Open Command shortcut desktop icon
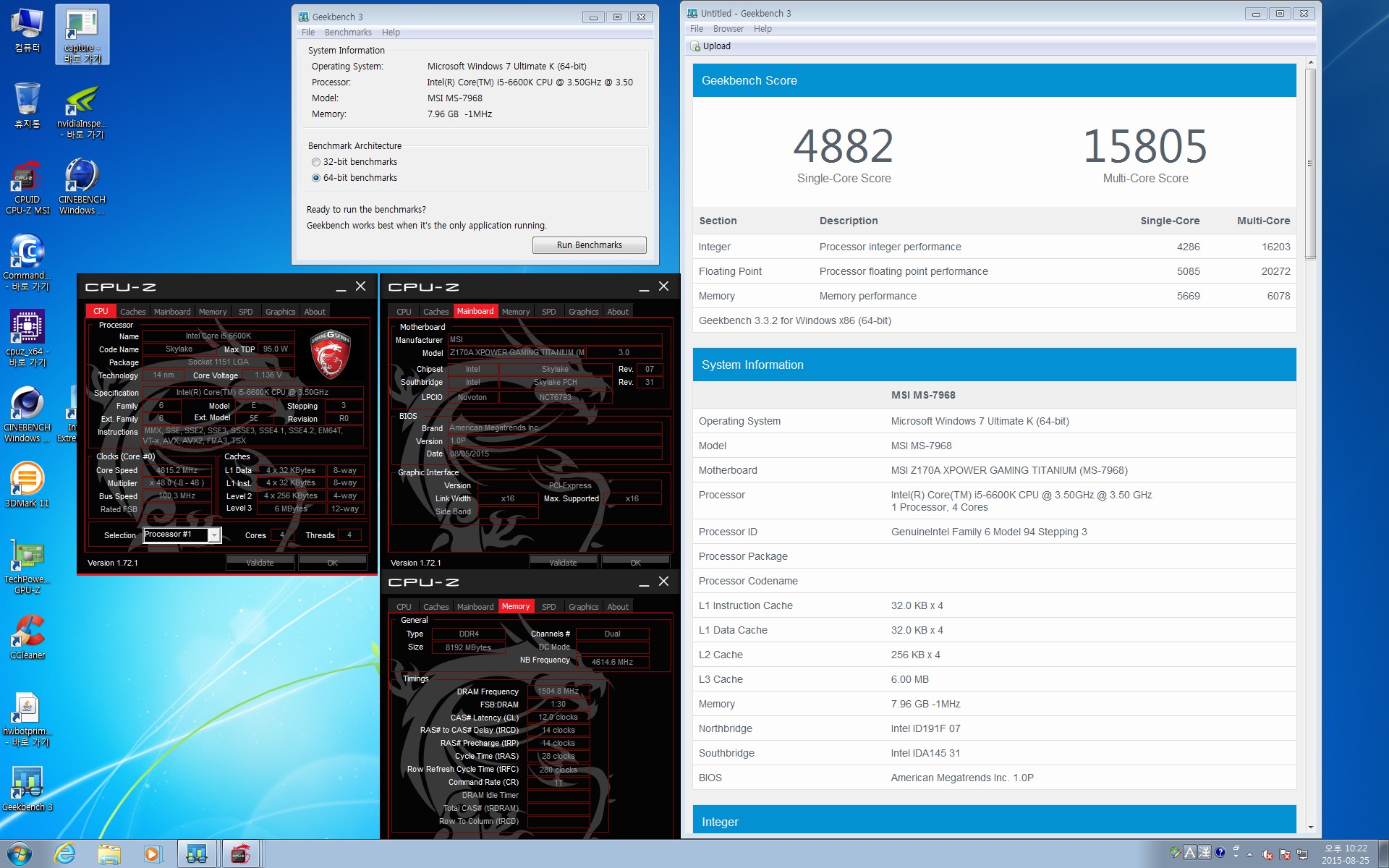1389x868 pixels. 27,263
